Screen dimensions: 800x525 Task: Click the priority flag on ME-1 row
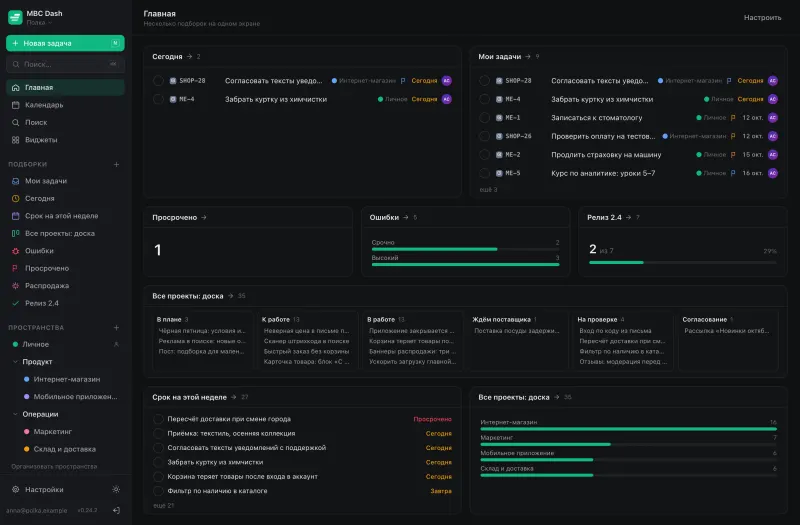click(733, 118)
